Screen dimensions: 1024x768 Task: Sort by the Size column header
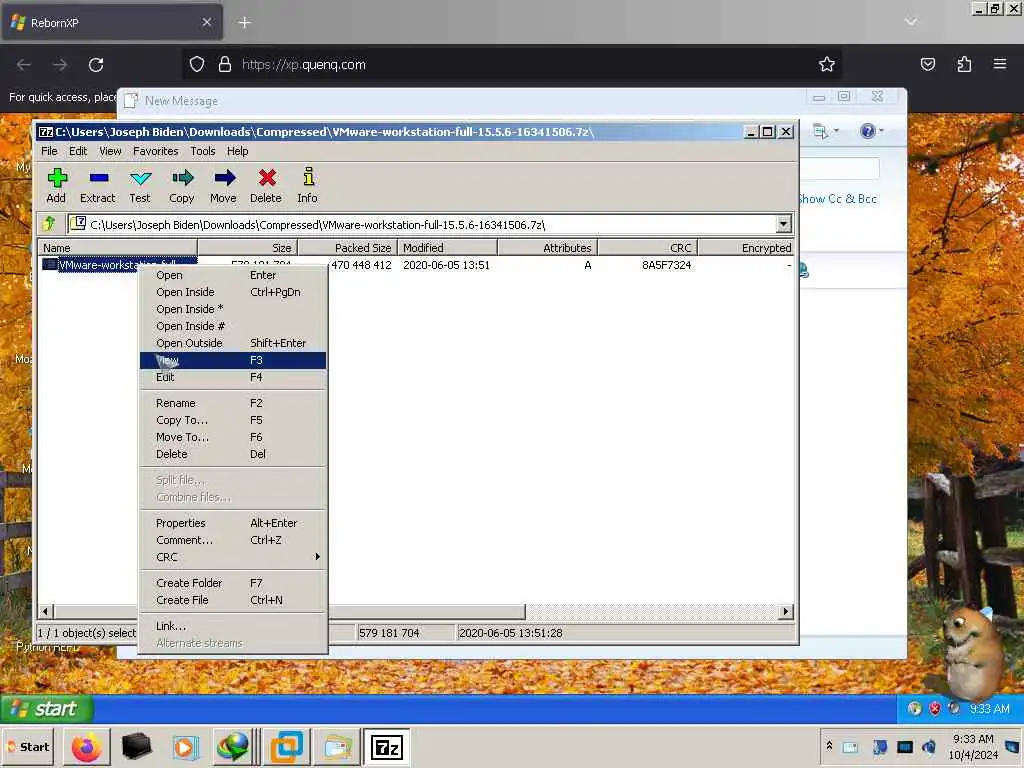248,248
